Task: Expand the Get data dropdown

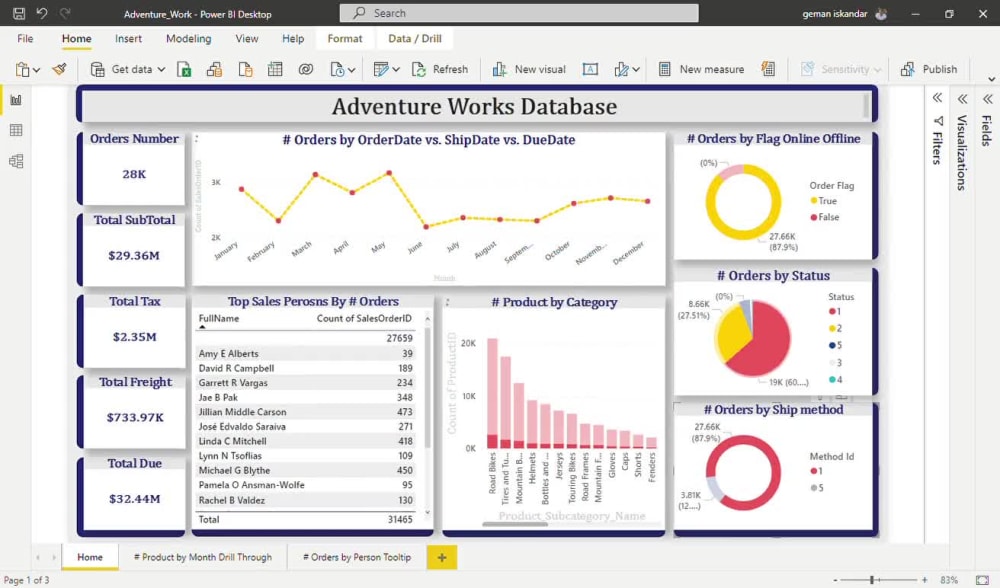Action: [x=160, y=69]
